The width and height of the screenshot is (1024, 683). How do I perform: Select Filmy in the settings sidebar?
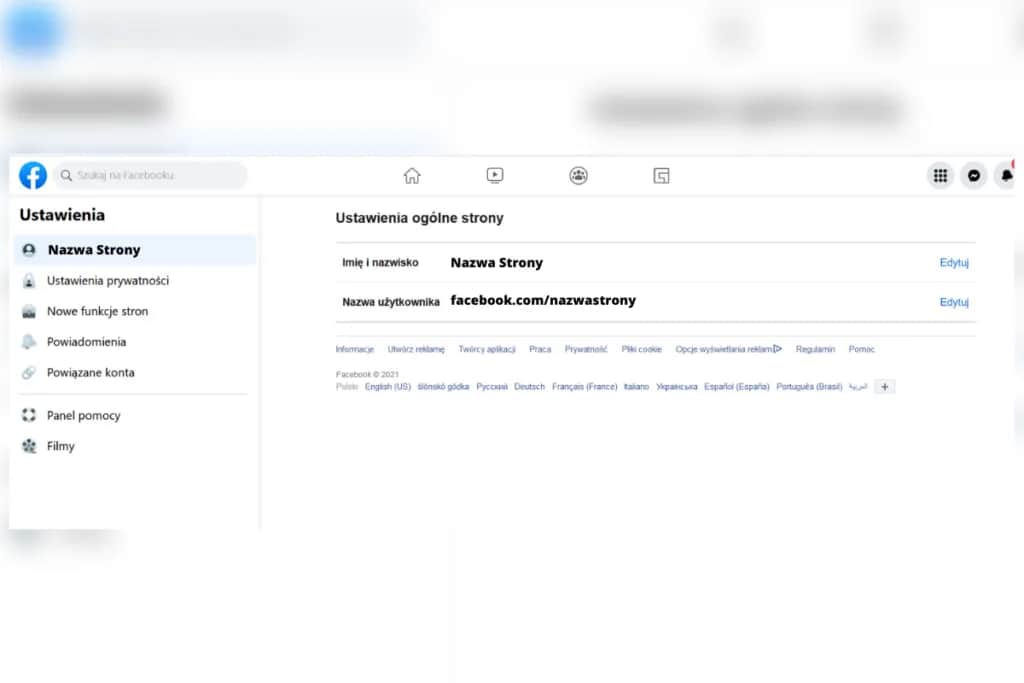tap(62, 446)
